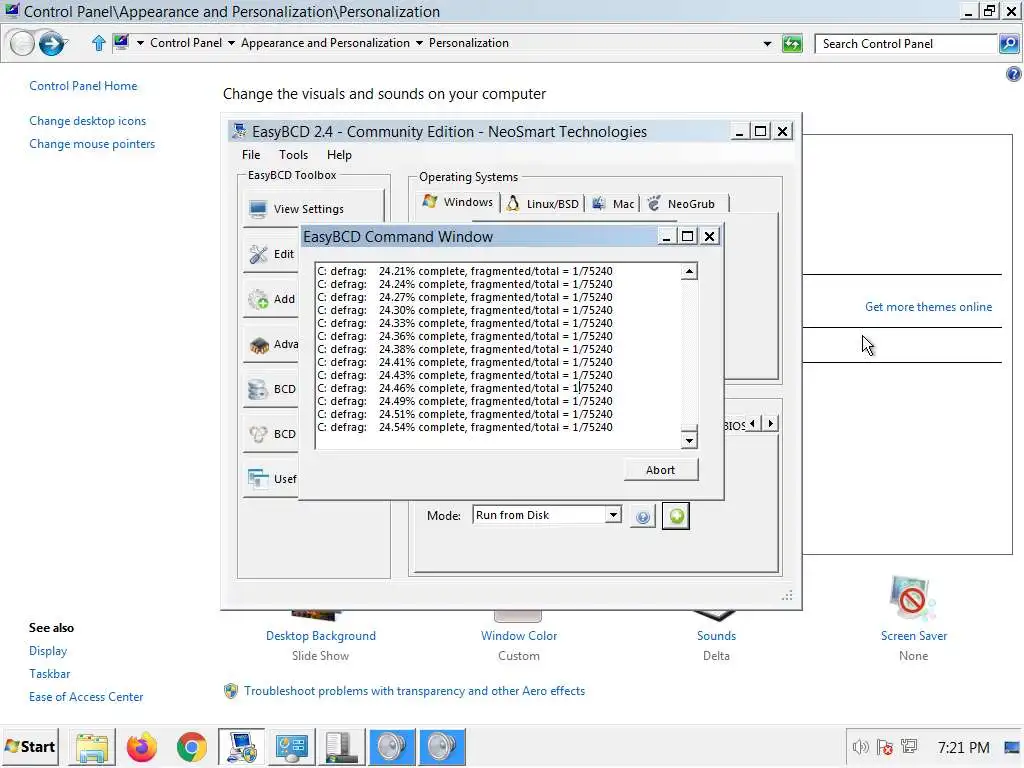This screenshot has width=1024, height=768.
Task: Switch to the NeoGrub tab
Action: (684, 204)
